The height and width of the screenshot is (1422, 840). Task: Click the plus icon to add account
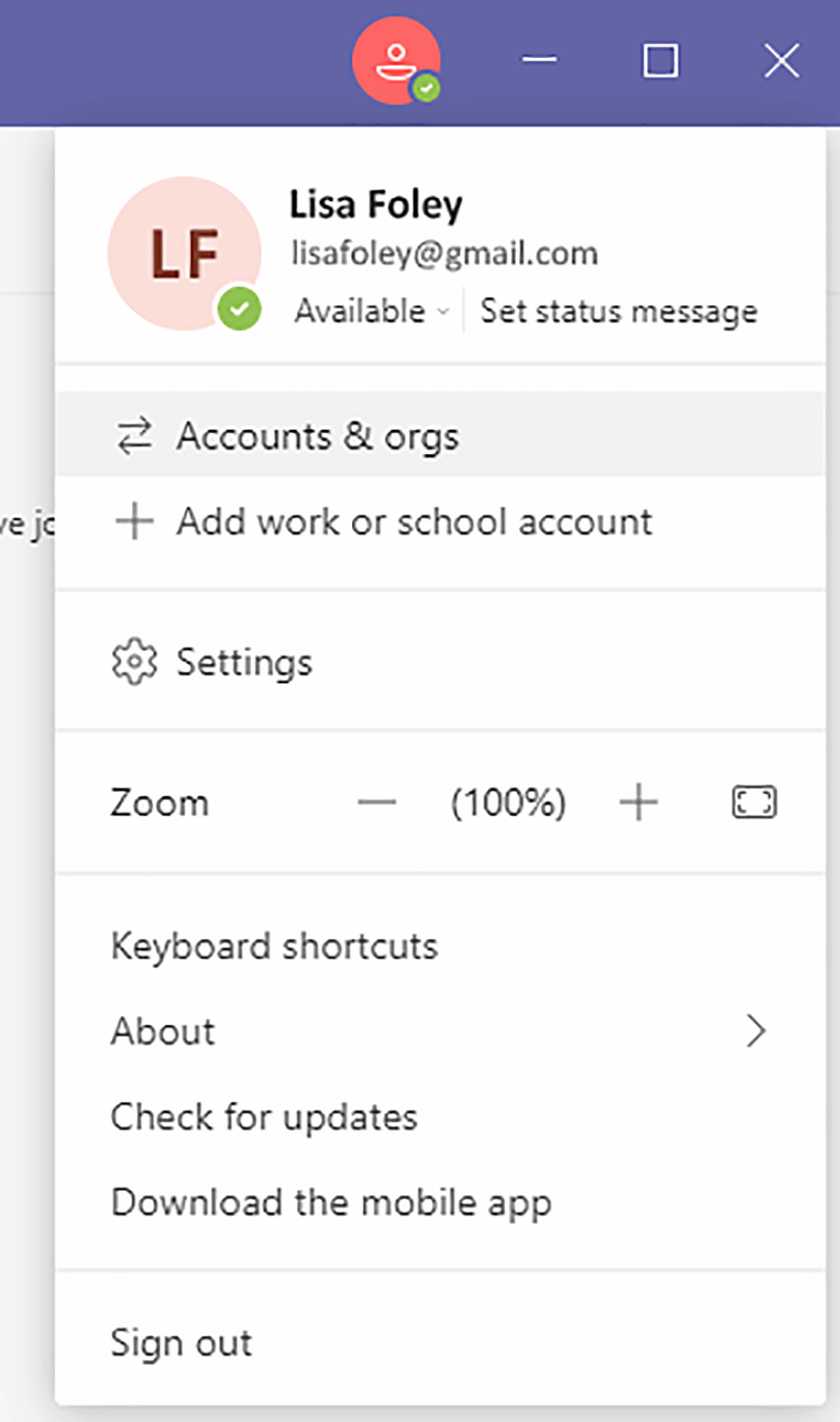(x=133, y=521)
